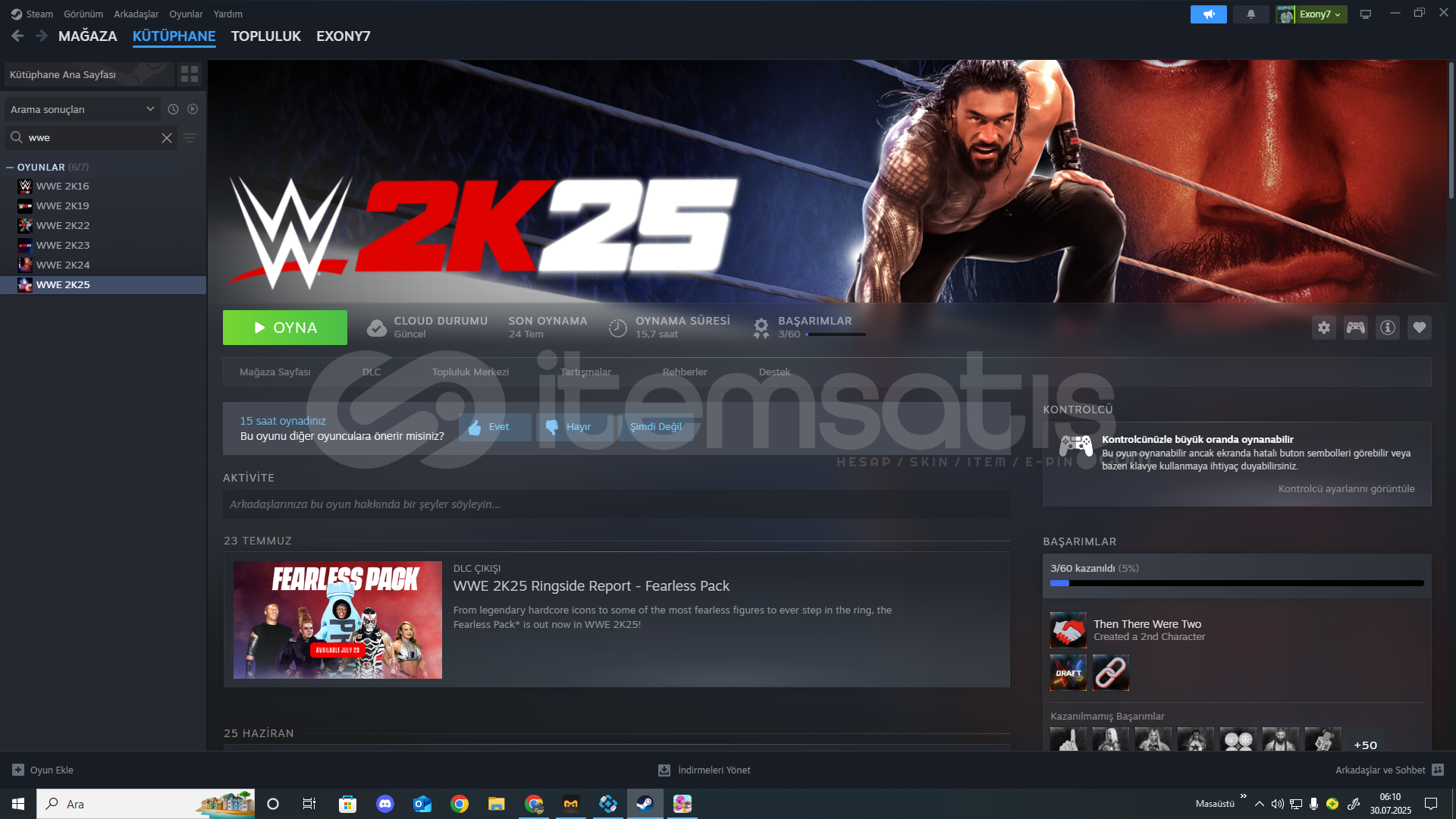Select WWE 2K16 in the games list

(103, 186)
